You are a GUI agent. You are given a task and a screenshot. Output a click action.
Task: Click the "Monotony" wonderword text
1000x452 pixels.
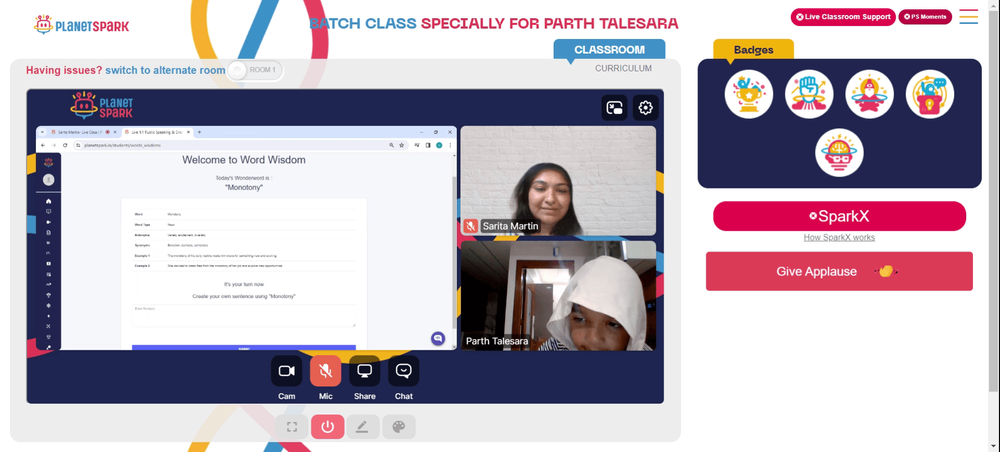(x=244, y=187)
